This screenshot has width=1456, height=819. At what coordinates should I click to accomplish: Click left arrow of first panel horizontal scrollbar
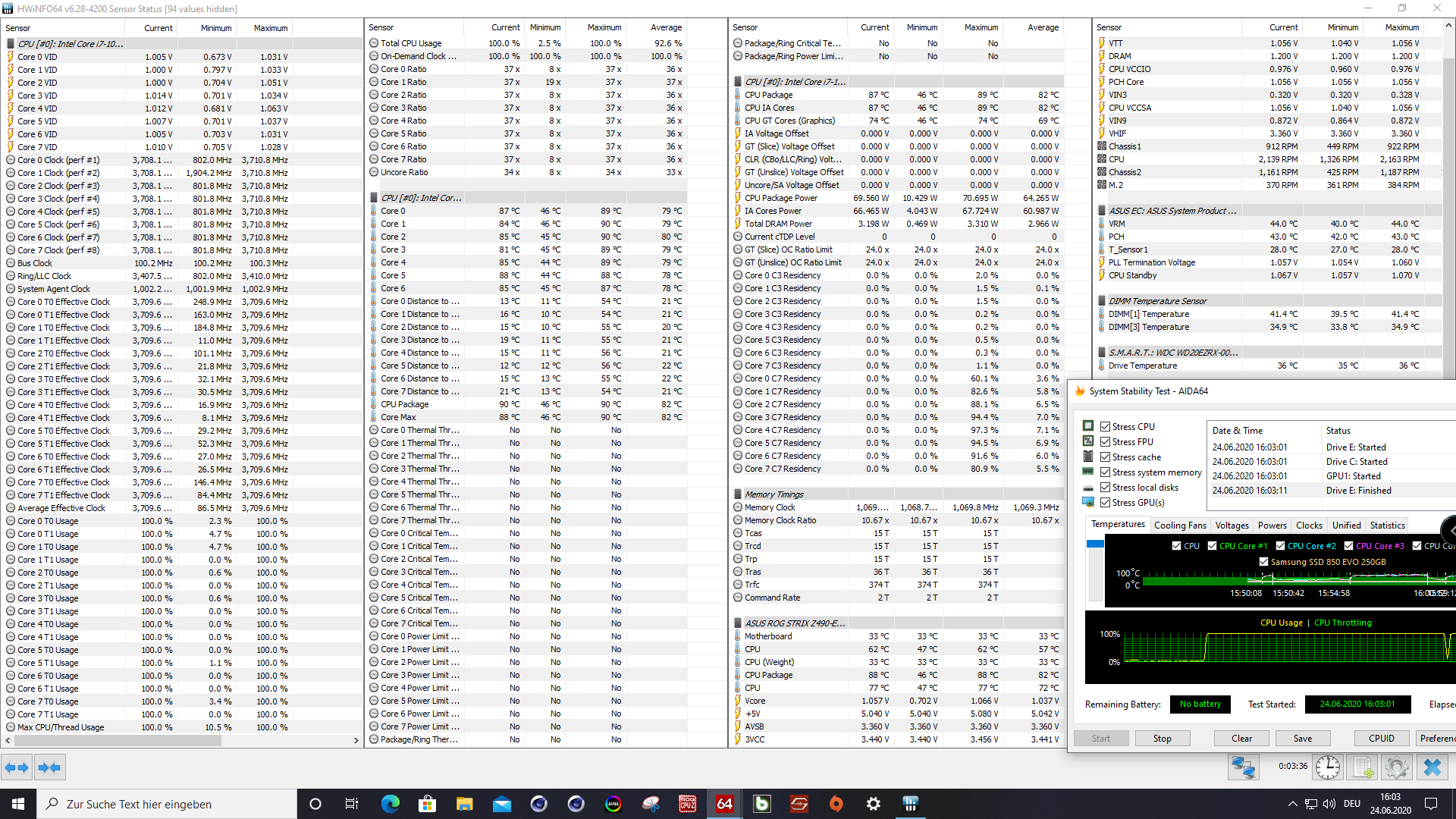8,740
